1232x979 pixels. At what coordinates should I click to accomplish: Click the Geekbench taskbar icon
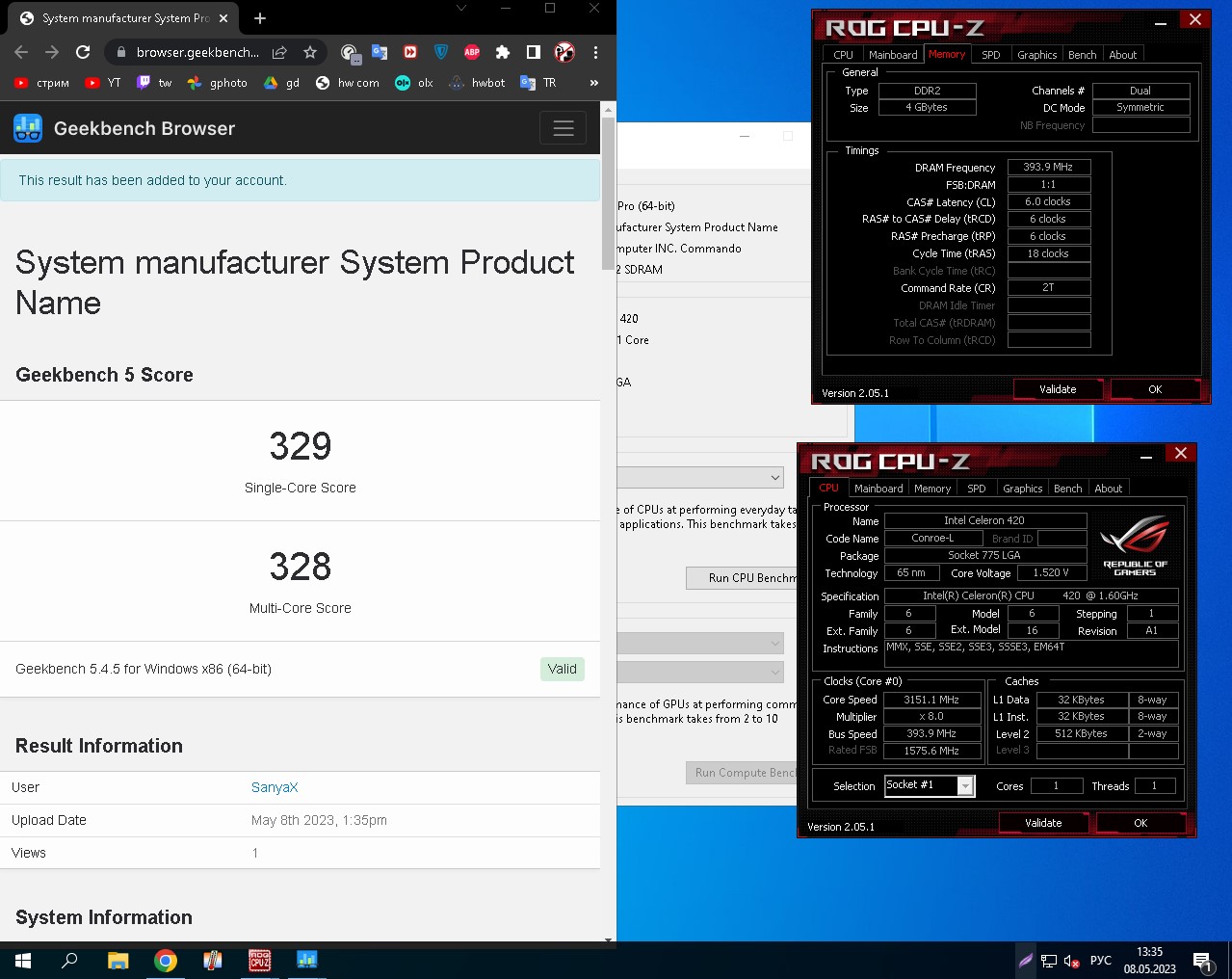point(307,961)
